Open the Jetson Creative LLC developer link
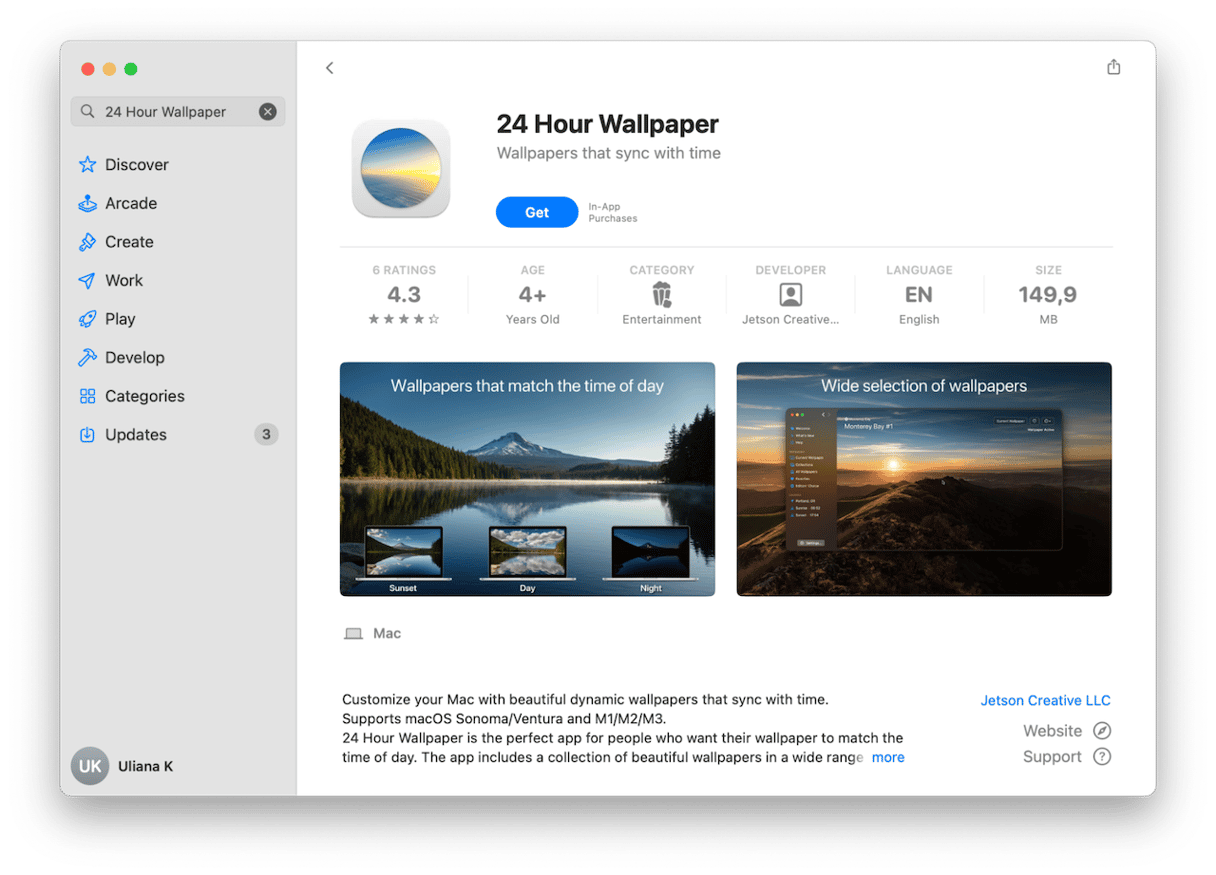Screen dimensions: 1216x875 coord(1045,701)
